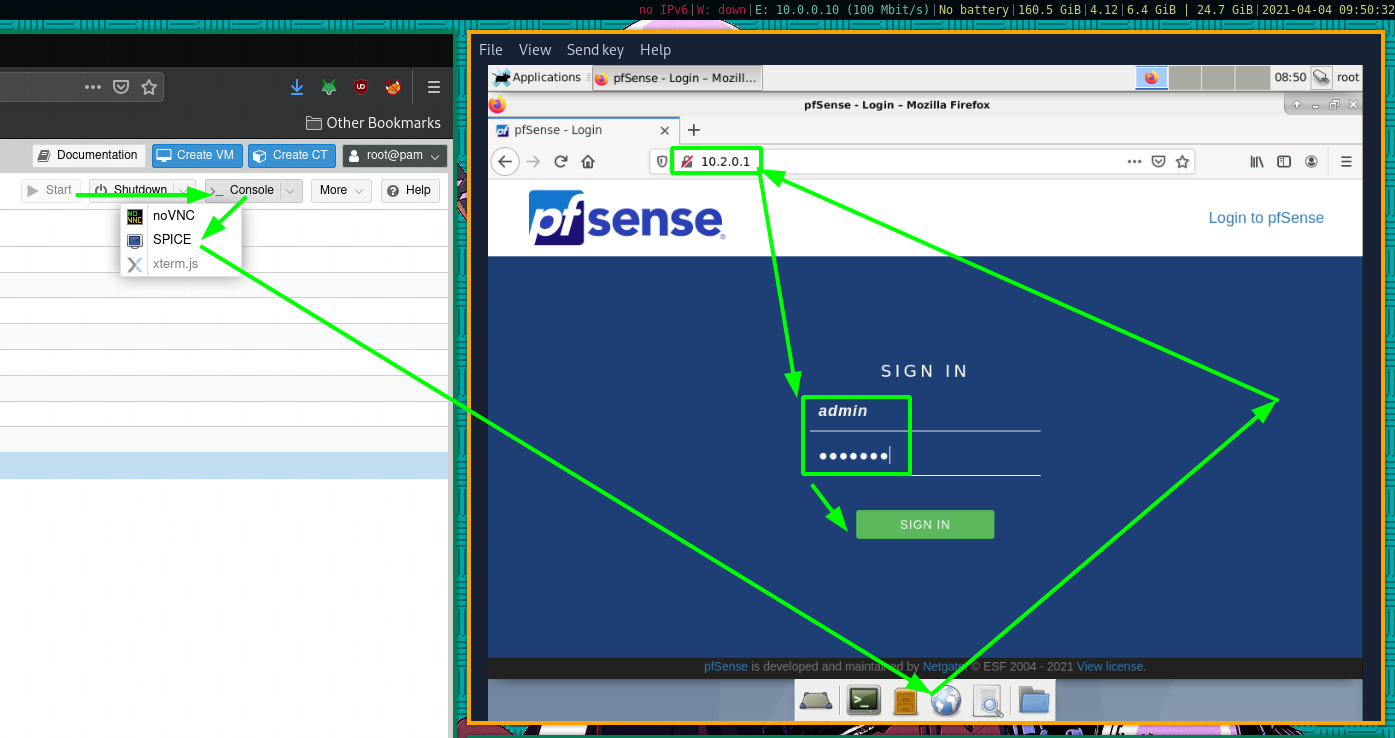Open Proxmox Documentation
Image resolution: width=1395 pixels, height=738 pixels.
pos(88,155)
